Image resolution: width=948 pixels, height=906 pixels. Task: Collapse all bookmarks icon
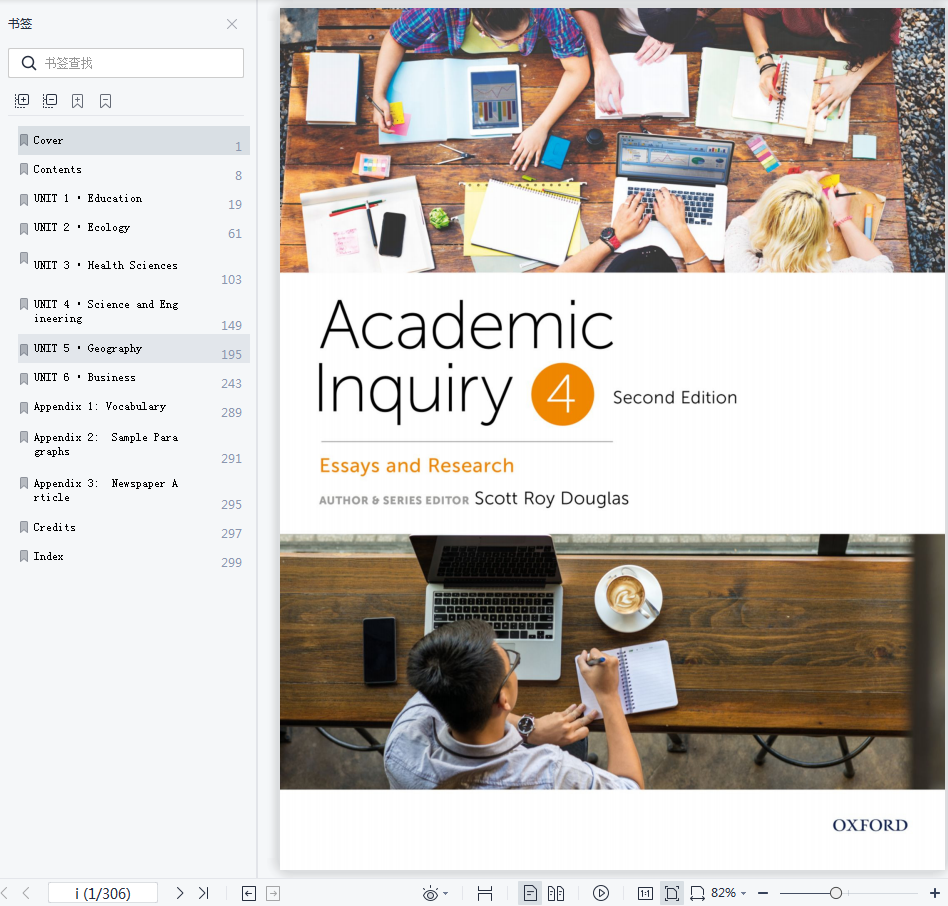point(50,101)
